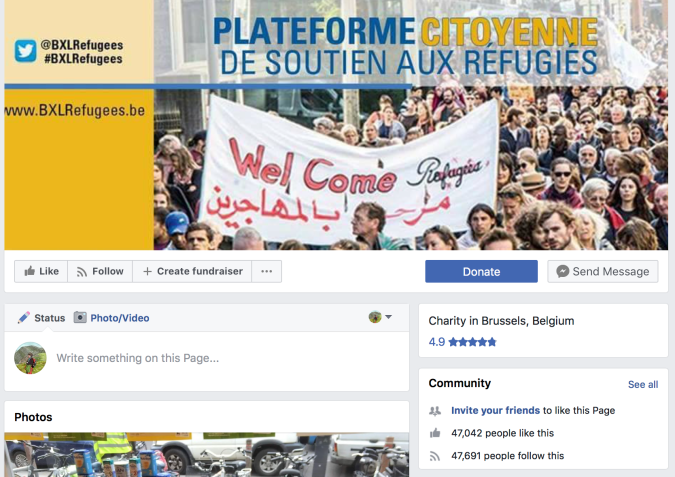Open the See all community link
The image size is (675, 477).
[x=642, y=384]
